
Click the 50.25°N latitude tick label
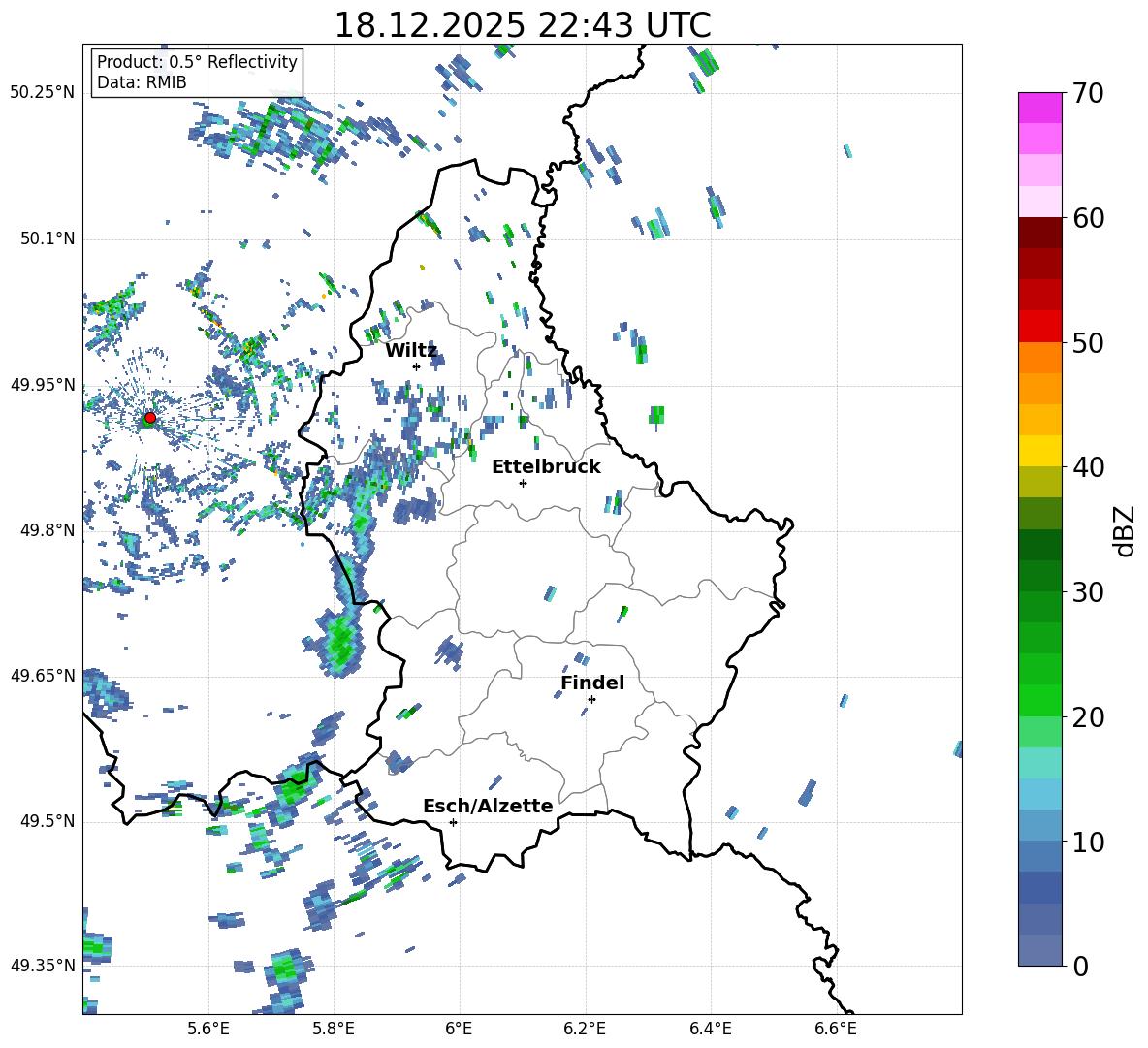(x=43, y=93)
